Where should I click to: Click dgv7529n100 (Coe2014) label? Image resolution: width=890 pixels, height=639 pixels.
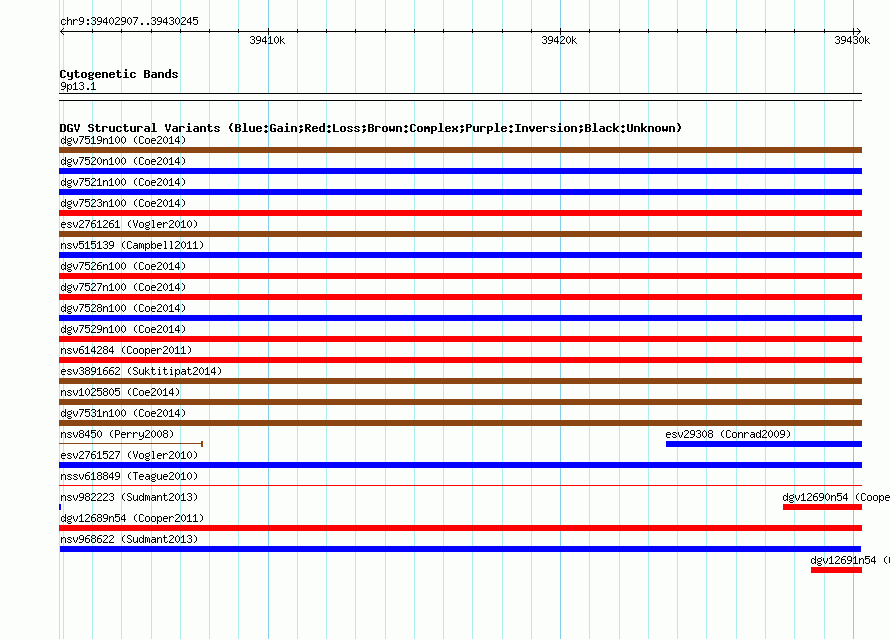click(123, 329)
